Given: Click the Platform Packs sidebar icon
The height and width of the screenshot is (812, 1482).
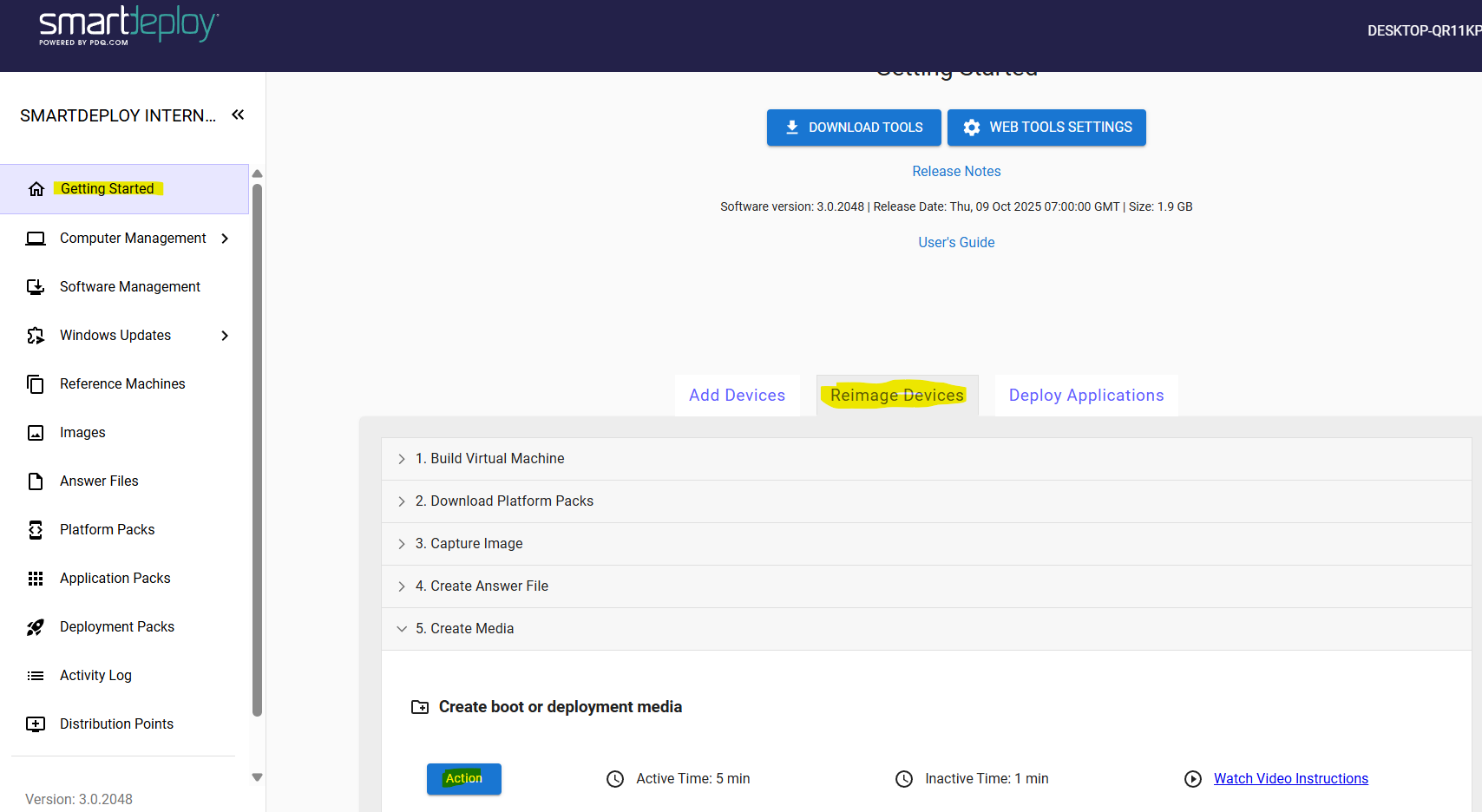Looking at the screenshot, I should (x=36, y=530).
